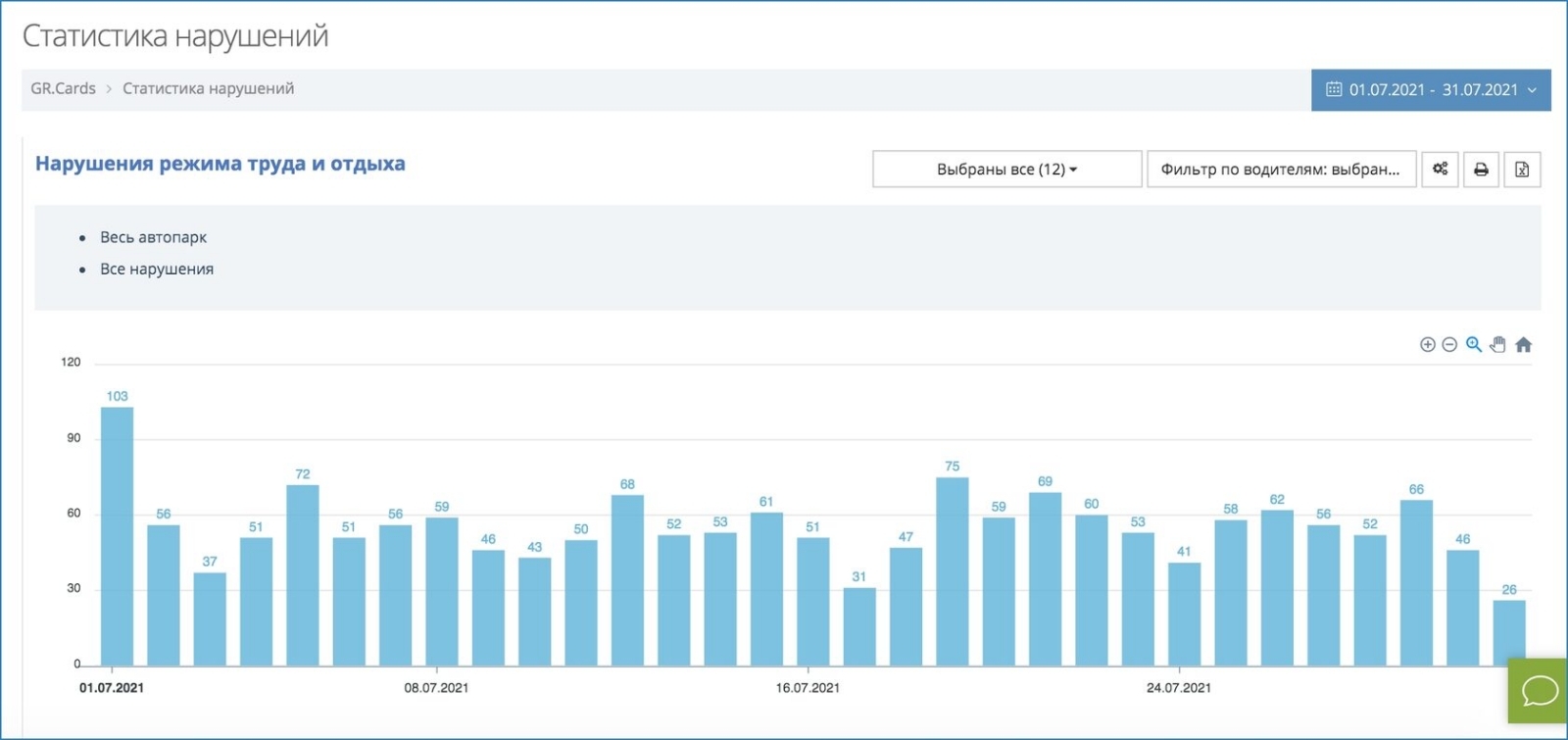The image size is (1568, 740).
Task: Click the bar labeled 41
Action: click(1184, 614)
